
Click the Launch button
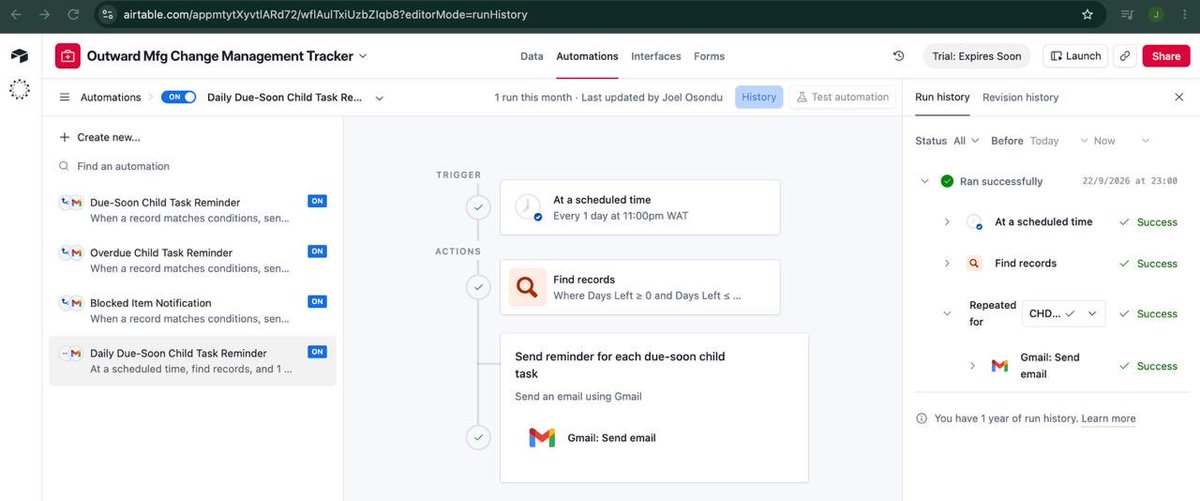coord(1075,56)
